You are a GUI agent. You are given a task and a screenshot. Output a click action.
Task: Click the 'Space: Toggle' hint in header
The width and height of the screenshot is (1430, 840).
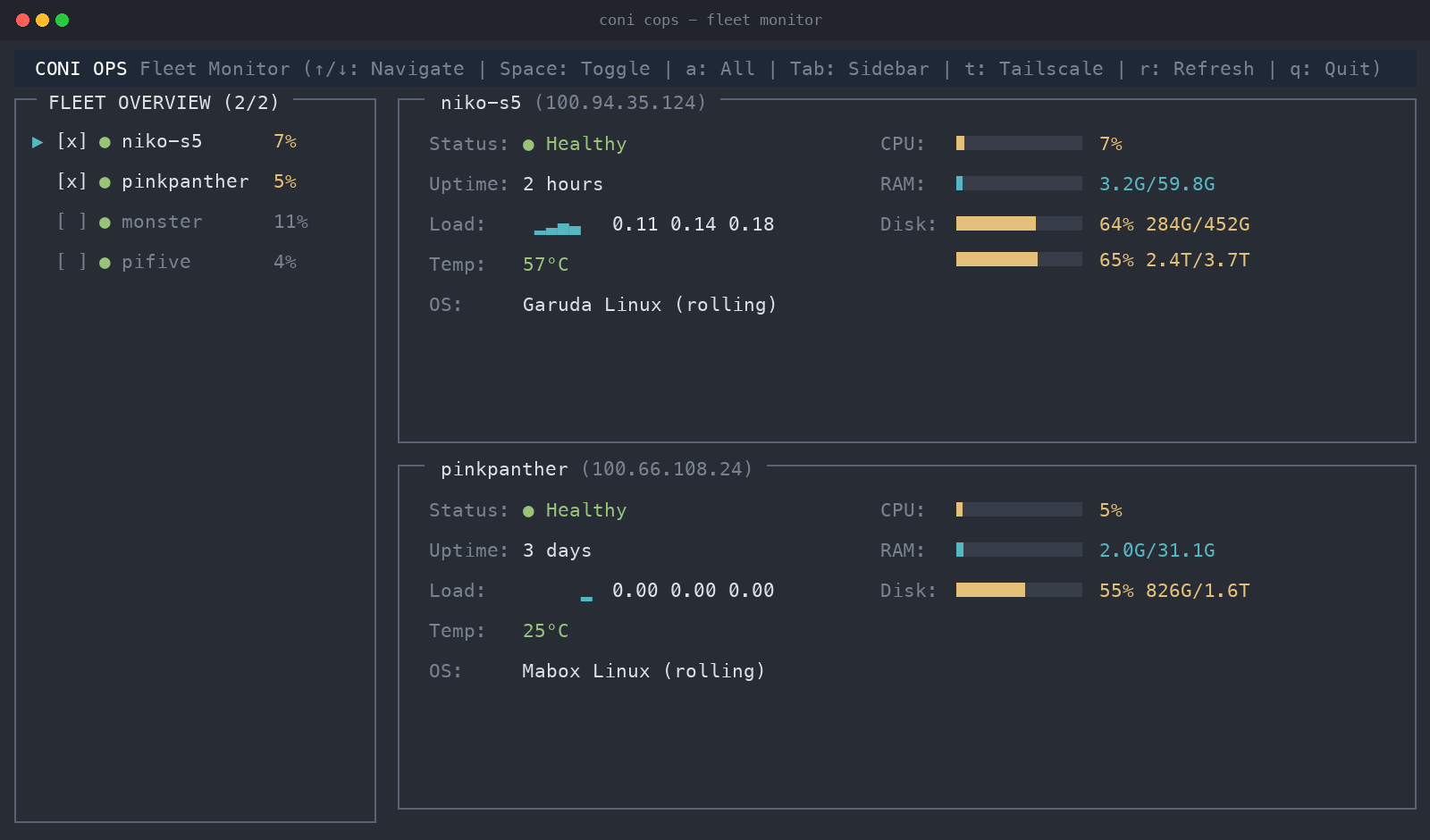pos(575,69)
